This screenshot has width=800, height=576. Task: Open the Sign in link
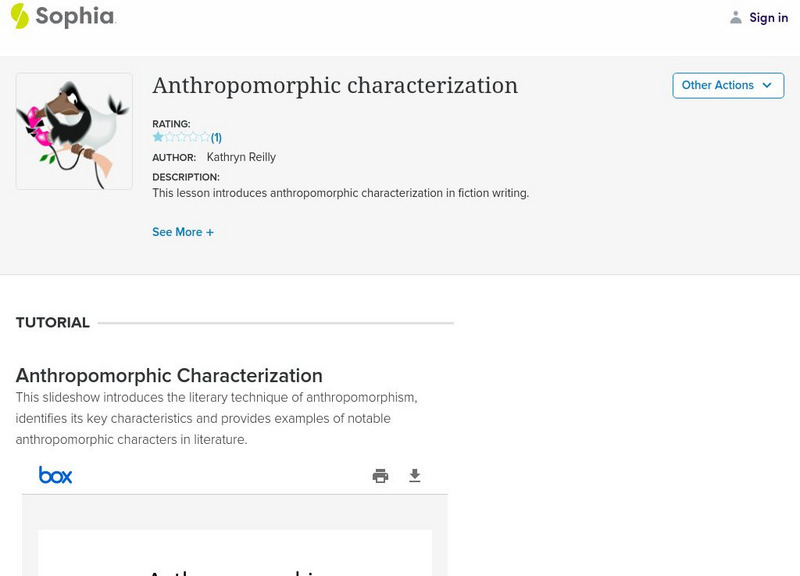[768, 17]
